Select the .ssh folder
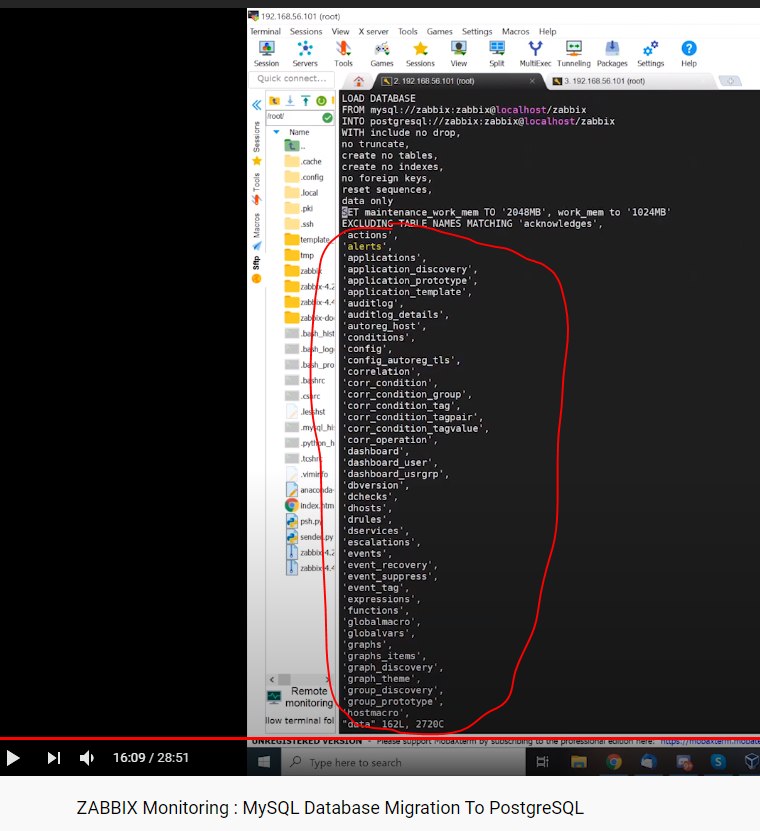 pyautogui.click(x=299, y=224)
